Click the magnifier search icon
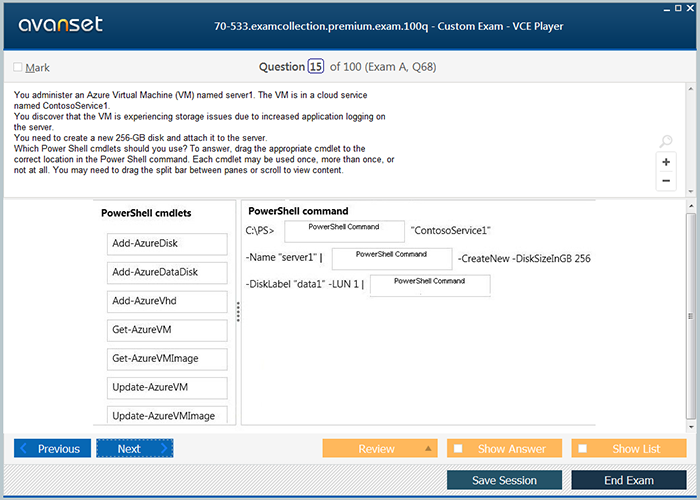The image size is (700, 500). [x=666, y=141]
